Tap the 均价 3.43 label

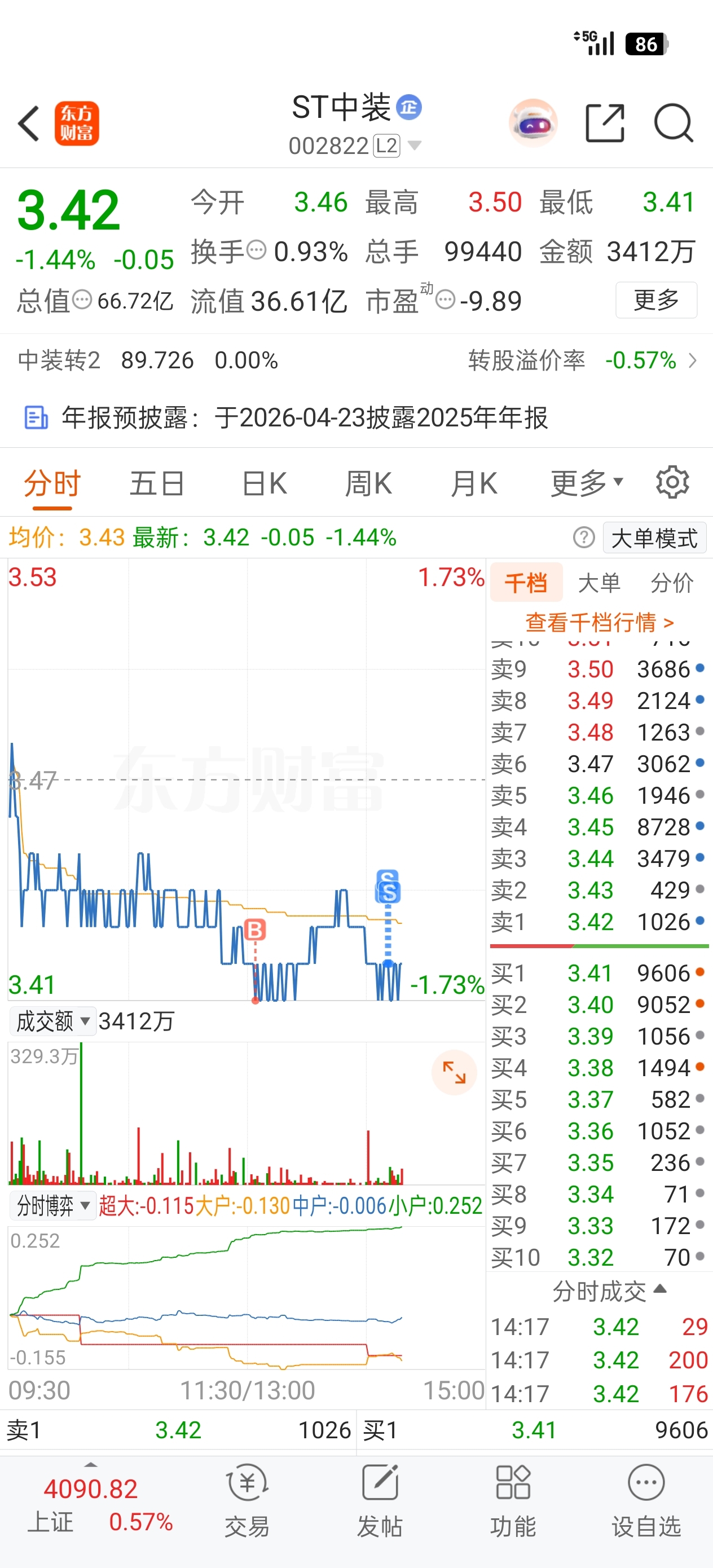[x=67, y=538]
